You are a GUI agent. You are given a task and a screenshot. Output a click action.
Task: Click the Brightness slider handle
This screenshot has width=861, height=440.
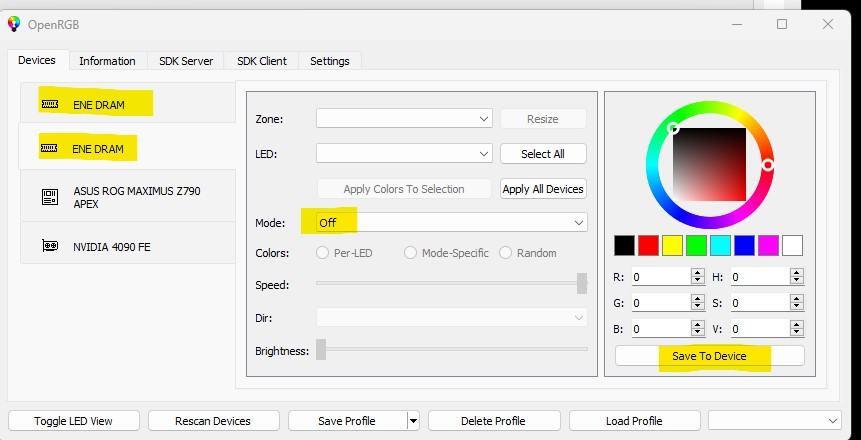click(x=321, y=349)
